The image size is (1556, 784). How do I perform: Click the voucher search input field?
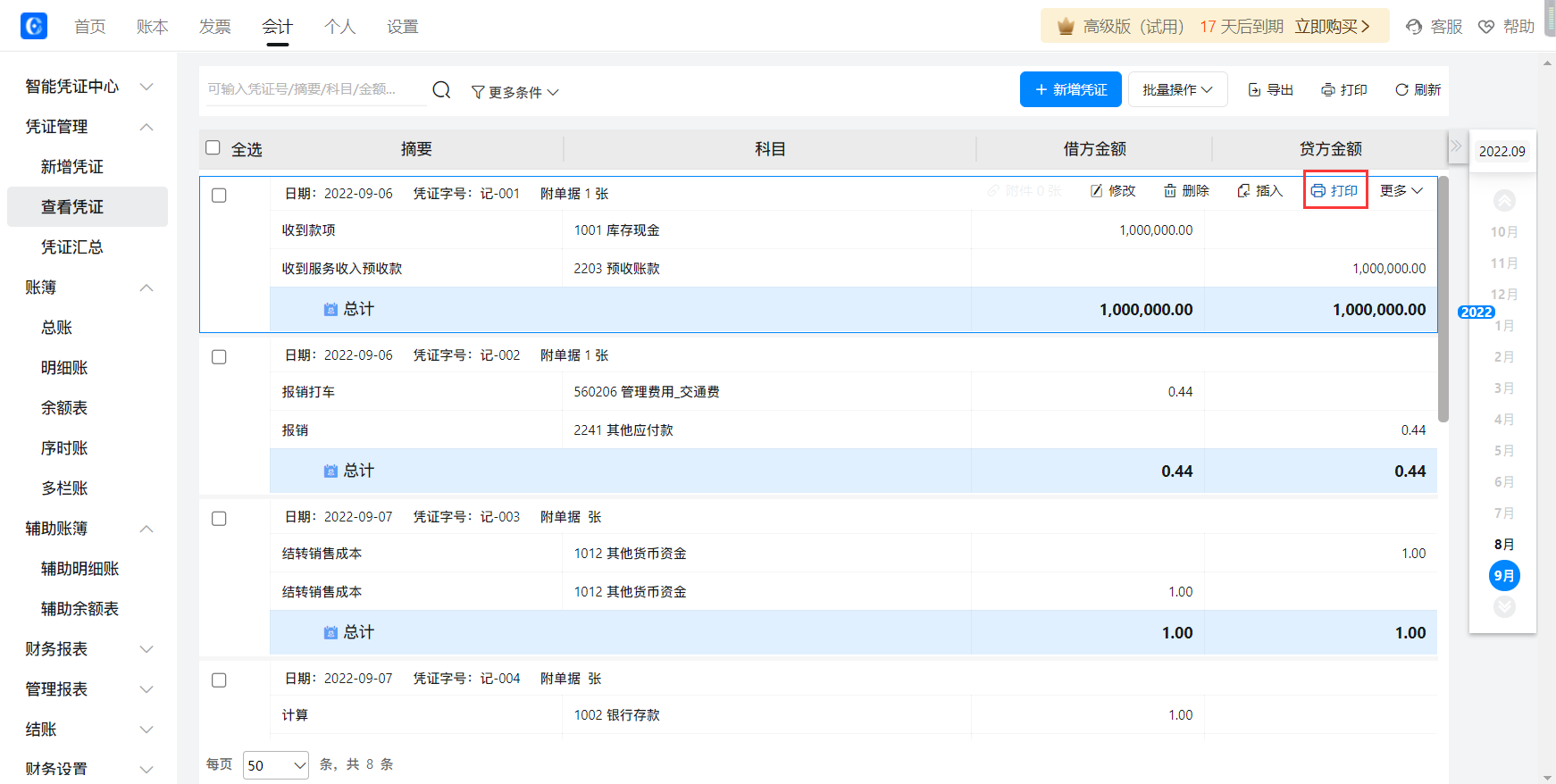316,89
